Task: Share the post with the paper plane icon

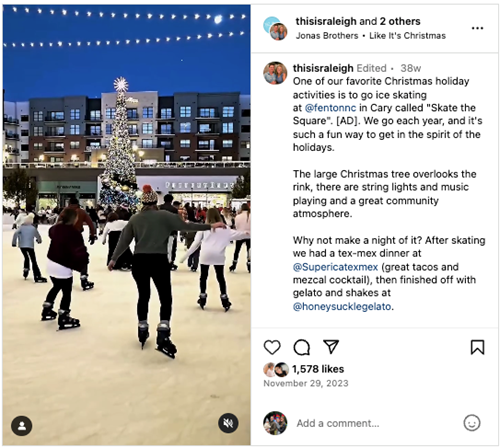Action: click(331, 347)
